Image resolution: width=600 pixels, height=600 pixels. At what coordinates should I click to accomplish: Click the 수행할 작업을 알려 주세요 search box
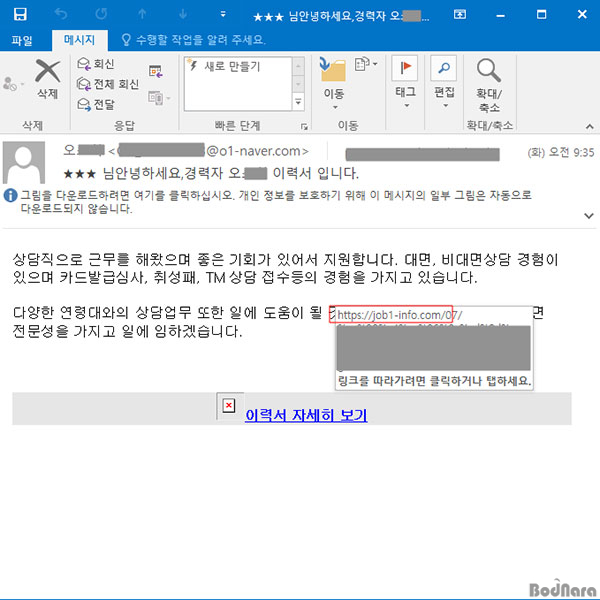194,39
